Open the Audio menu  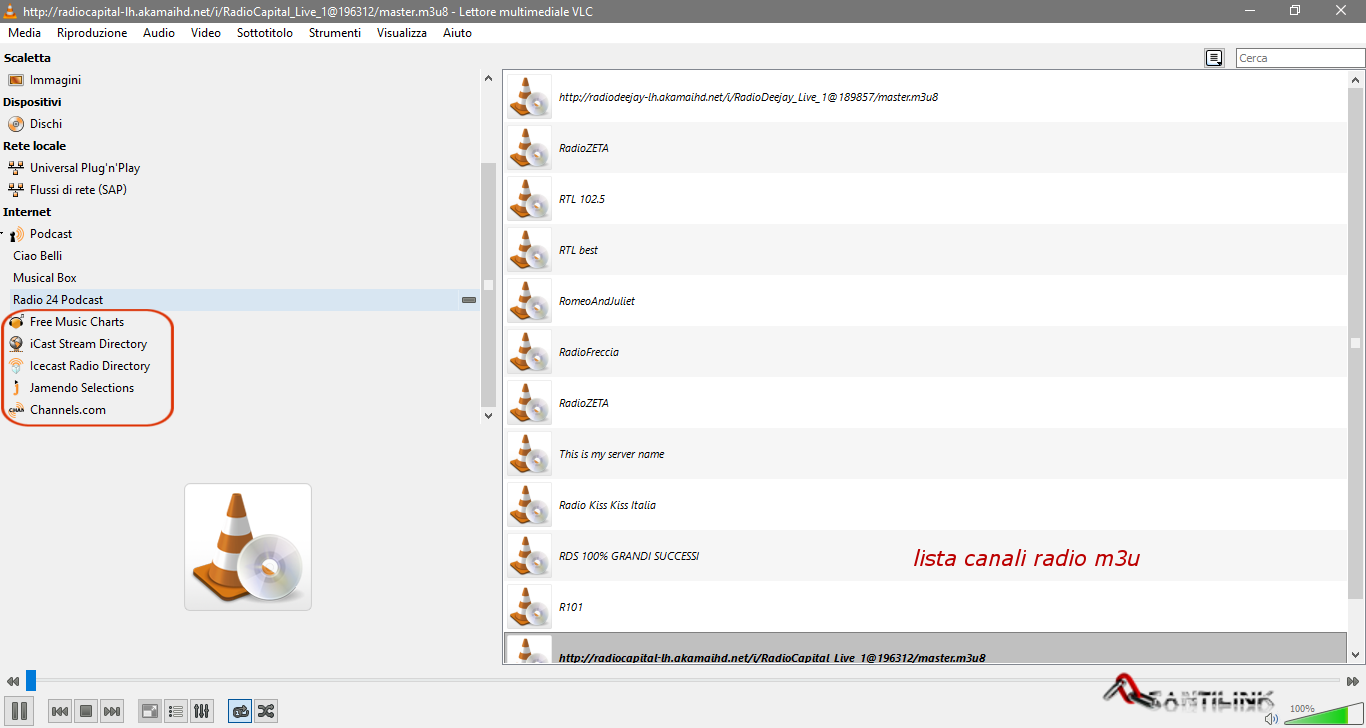pyautogui.click(x=159, y=33)
